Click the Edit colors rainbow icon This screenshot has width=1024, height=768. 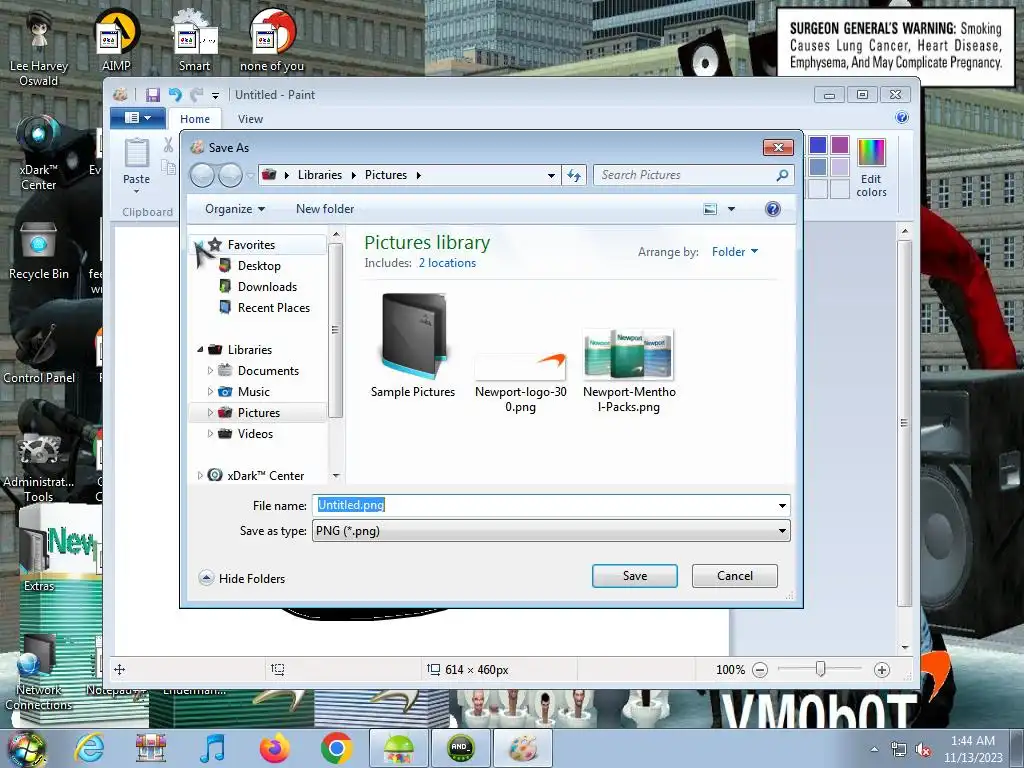coord(871,153)
